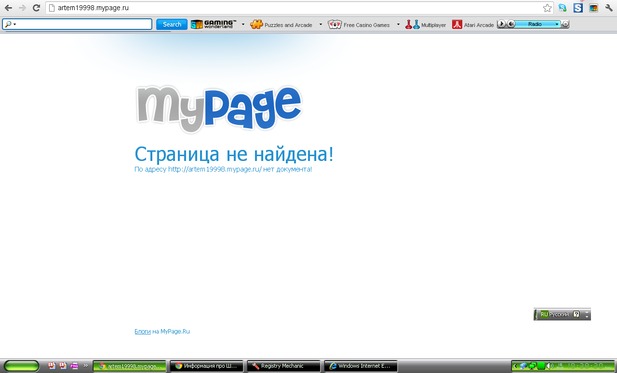Open the Radio station dropdown
Image resolution: width=617 pixels, height=373 pixels.
point(538,24)
